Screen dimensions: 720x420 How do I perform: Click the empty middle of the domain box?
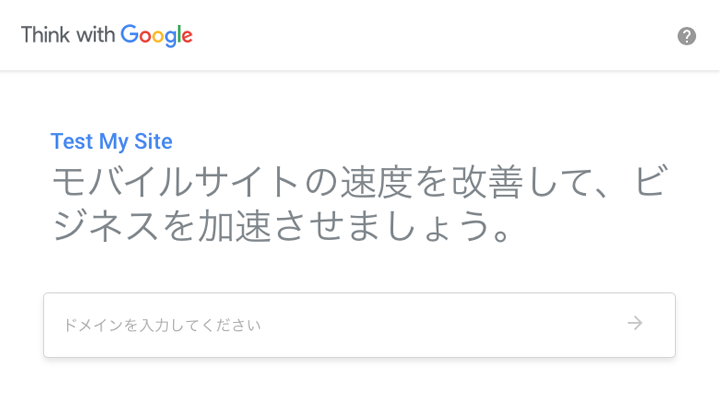[441, 325]
